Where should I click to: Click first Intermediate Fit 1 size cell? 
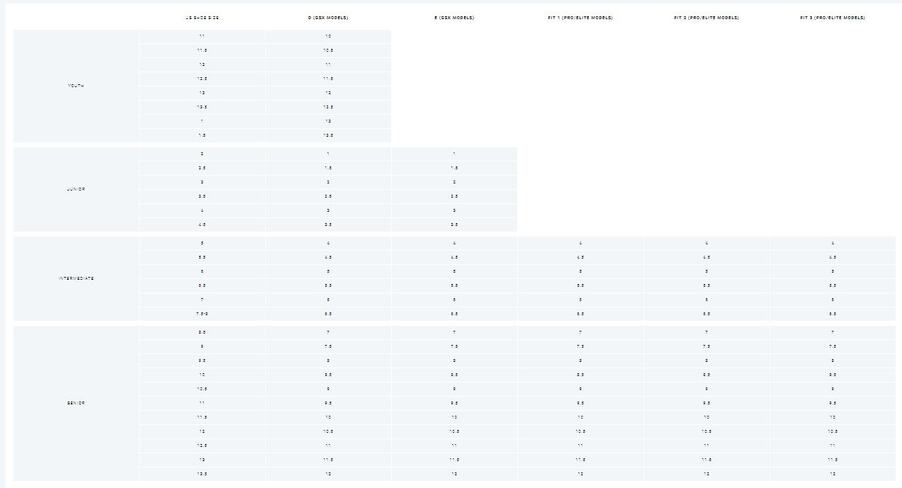[x=581, y=243]
